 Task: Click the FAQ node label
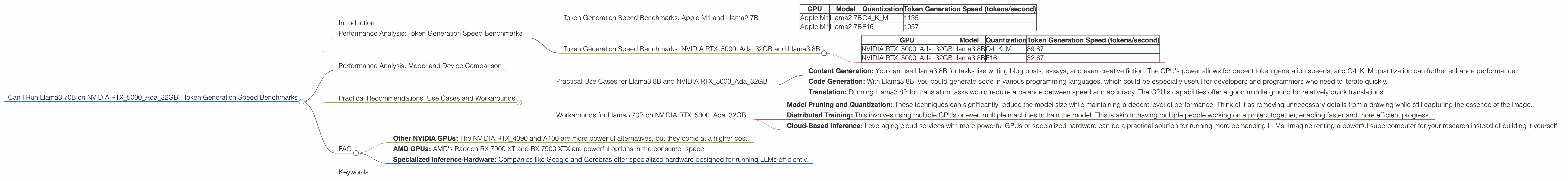[345, 149]
